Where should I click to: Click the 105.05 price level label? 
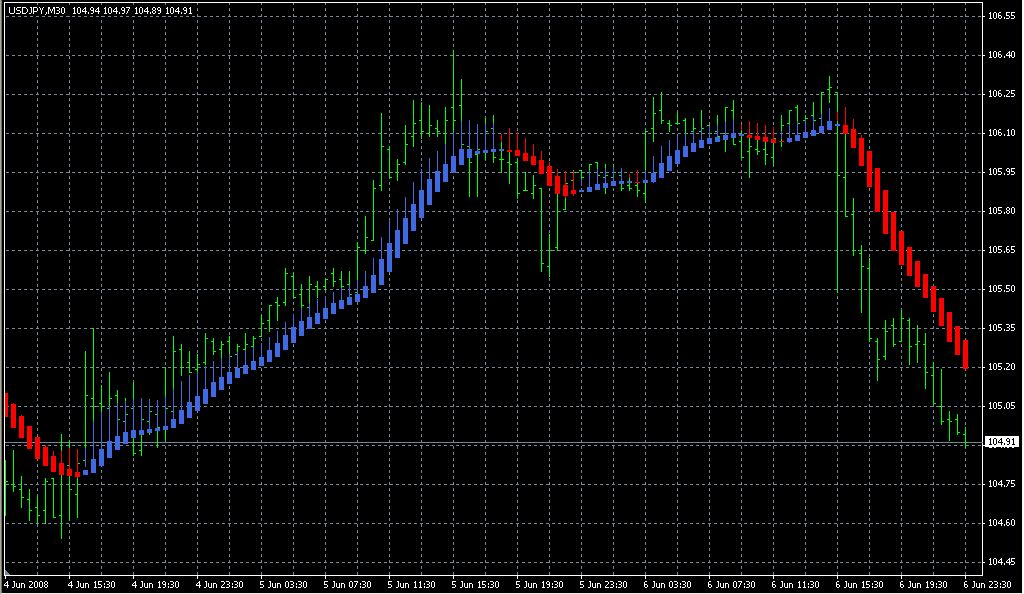tap(1001, 406)
